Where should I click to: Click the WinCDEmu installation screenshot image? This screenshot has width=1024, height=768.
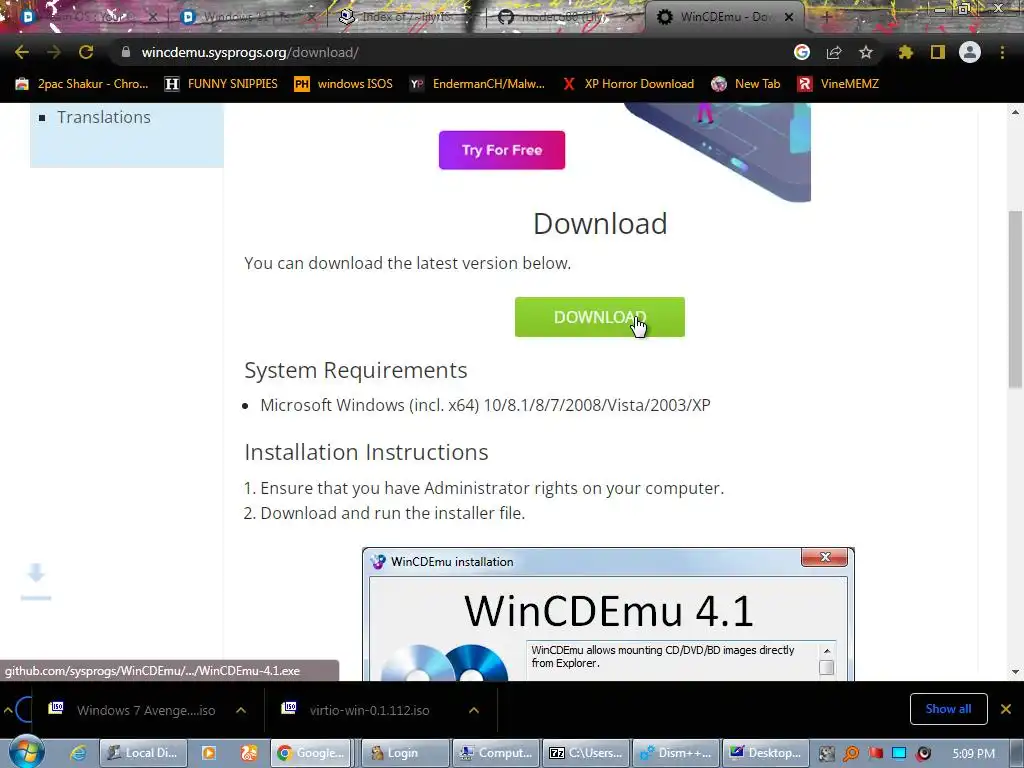coord(608,614)
